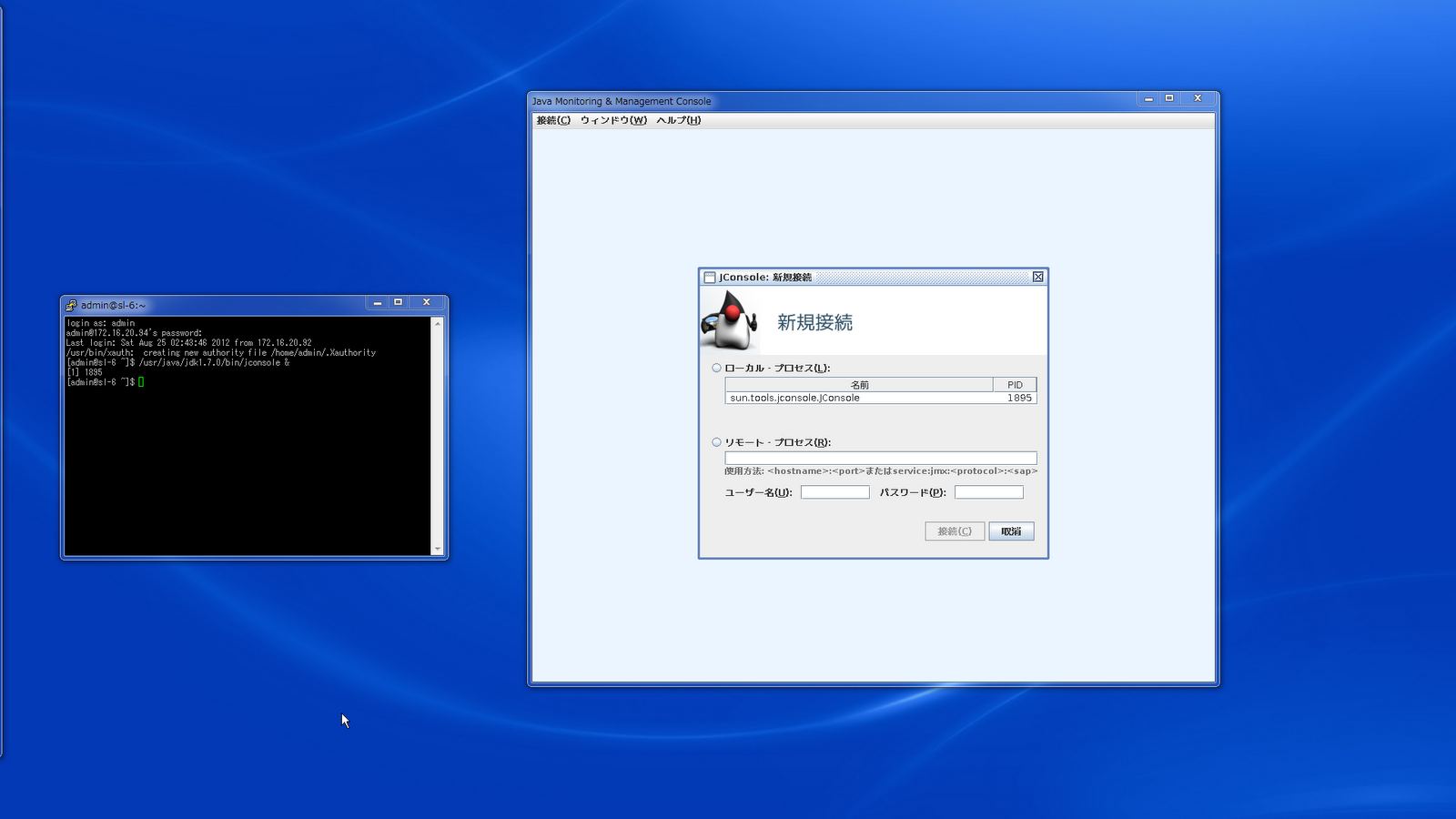The height and width of the screenshot is (819, 1456).
Task: Select the sun.tools.jconsole.JConsole process row
Action: 881,398
